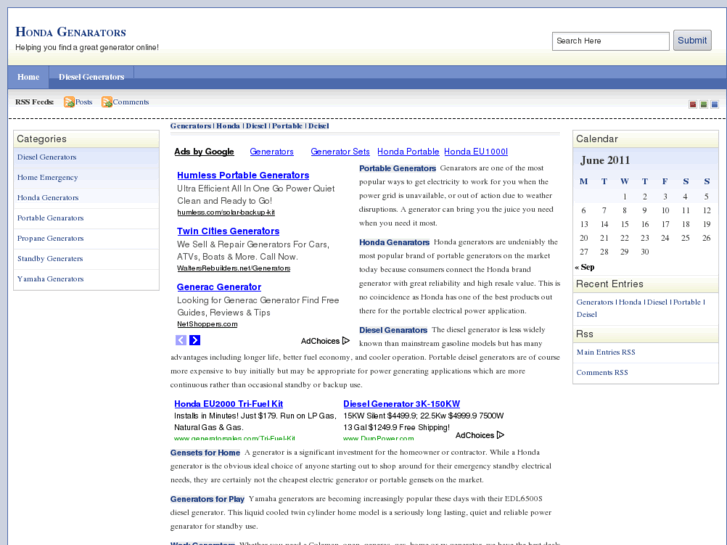727x545 pixels.
Task: Go to previous ad with left arrow
Action: click(x=181, y=340)
